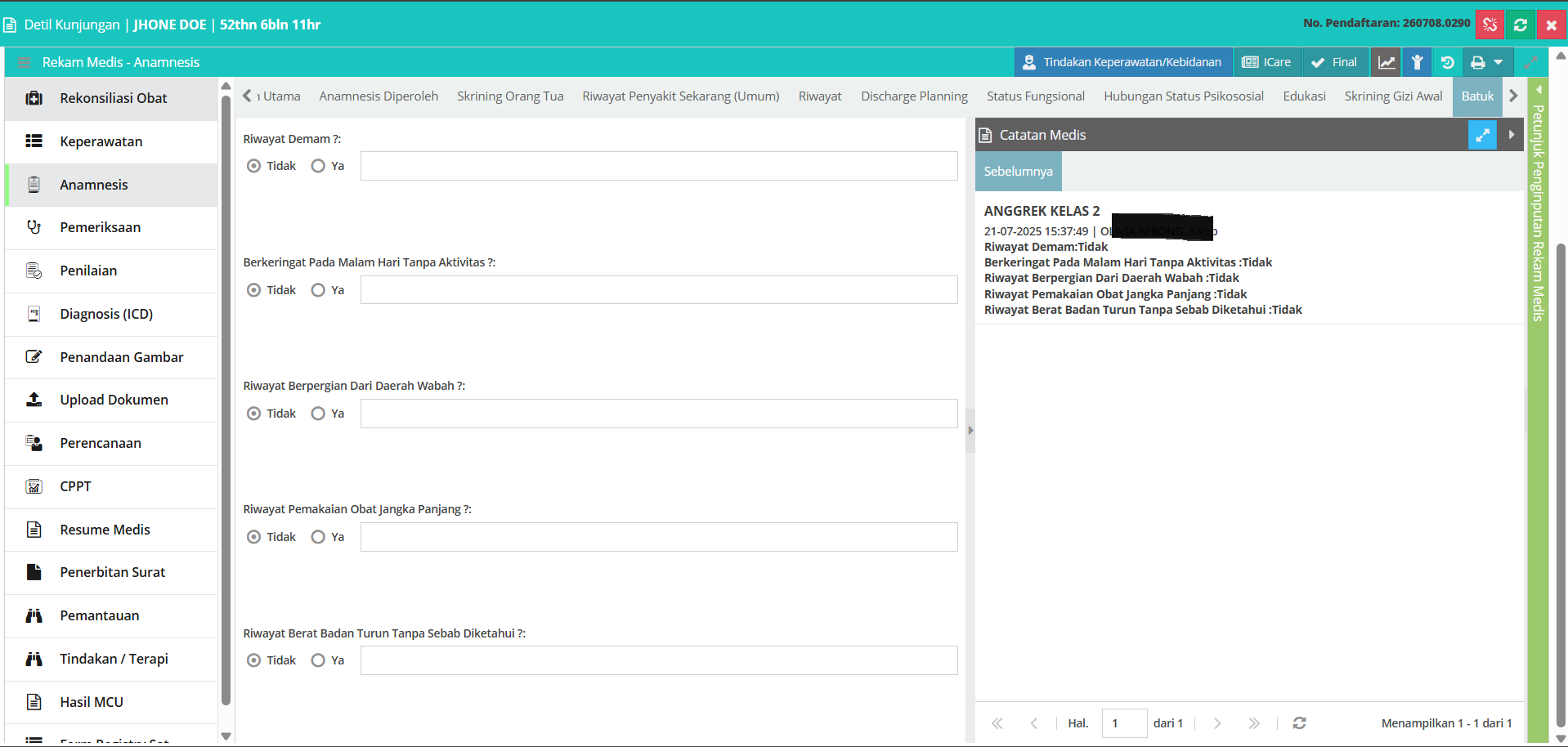This screenshot has height=747, width=1568.
Task: Click the child figure icon button
Action: point(1418,62)
